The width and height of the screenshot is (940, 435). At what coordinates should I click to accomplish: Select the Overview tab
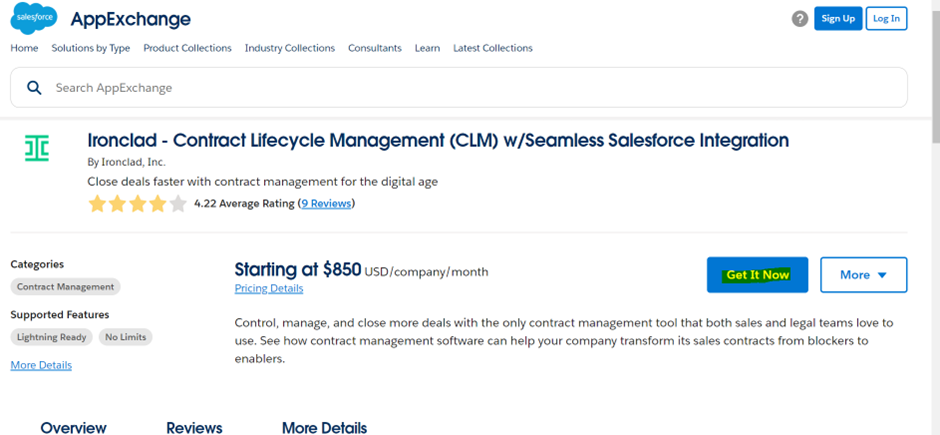click(73, 427)
